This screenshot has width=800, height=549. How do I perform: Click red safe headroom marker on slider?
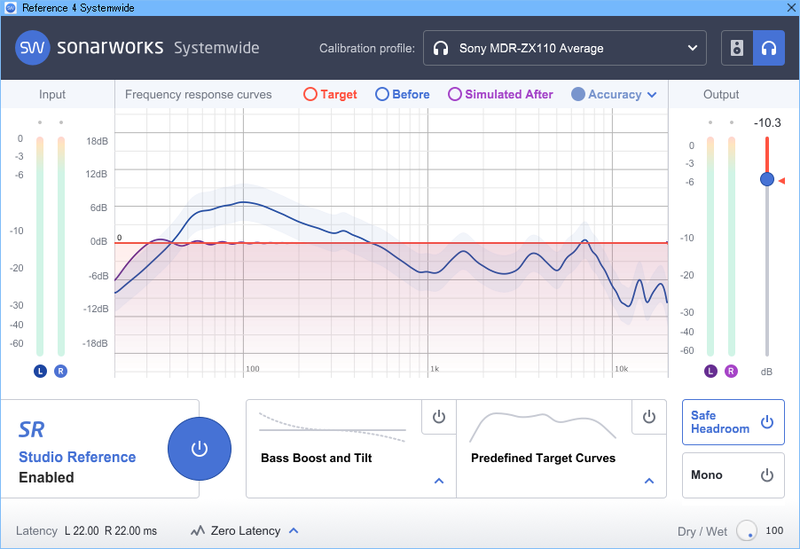(x=782, y=181)
